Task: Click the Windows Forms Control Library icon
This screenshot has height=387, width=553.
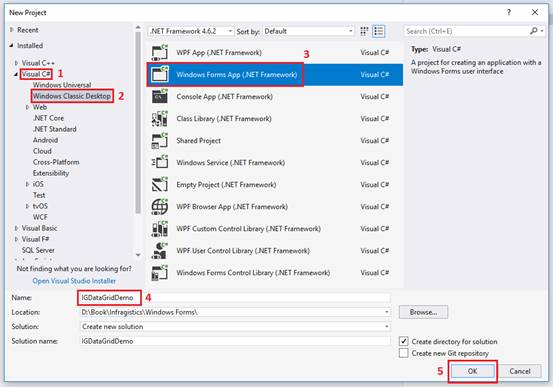Action: click(160, 273)
